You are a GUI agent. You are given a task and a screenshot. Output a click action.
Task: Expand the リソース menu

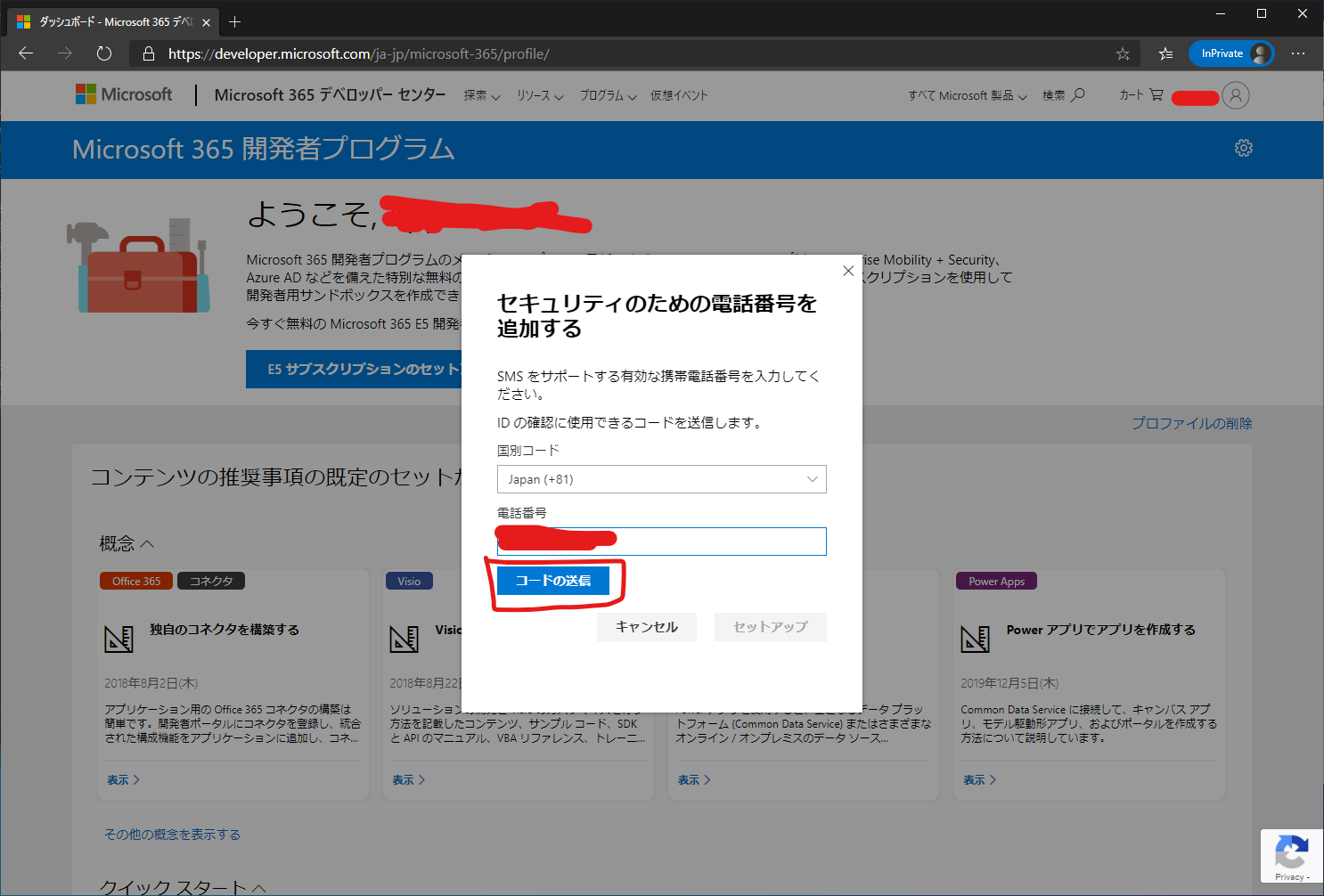540,95
